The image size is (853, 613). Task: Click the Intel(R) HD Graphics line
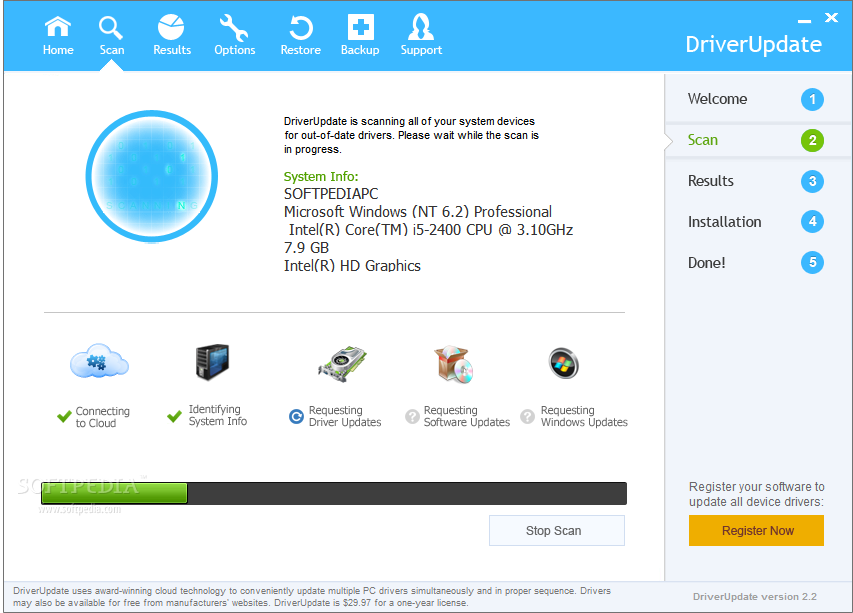pos(352,266)
